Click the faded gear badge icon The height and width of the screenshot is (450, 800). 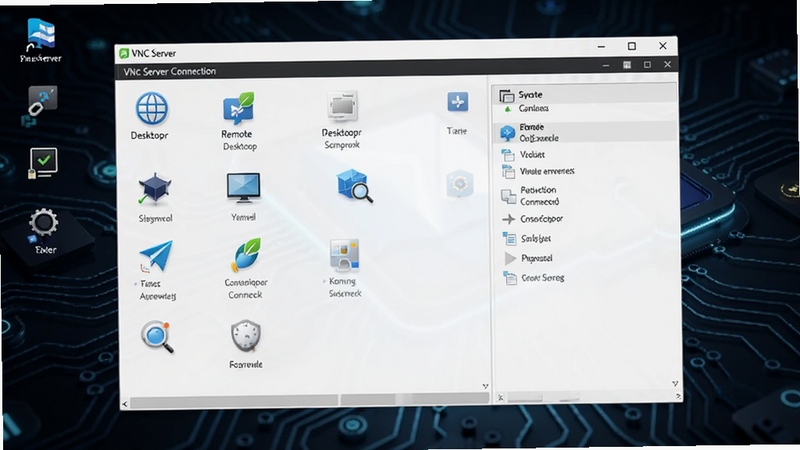tap(460, 184)
